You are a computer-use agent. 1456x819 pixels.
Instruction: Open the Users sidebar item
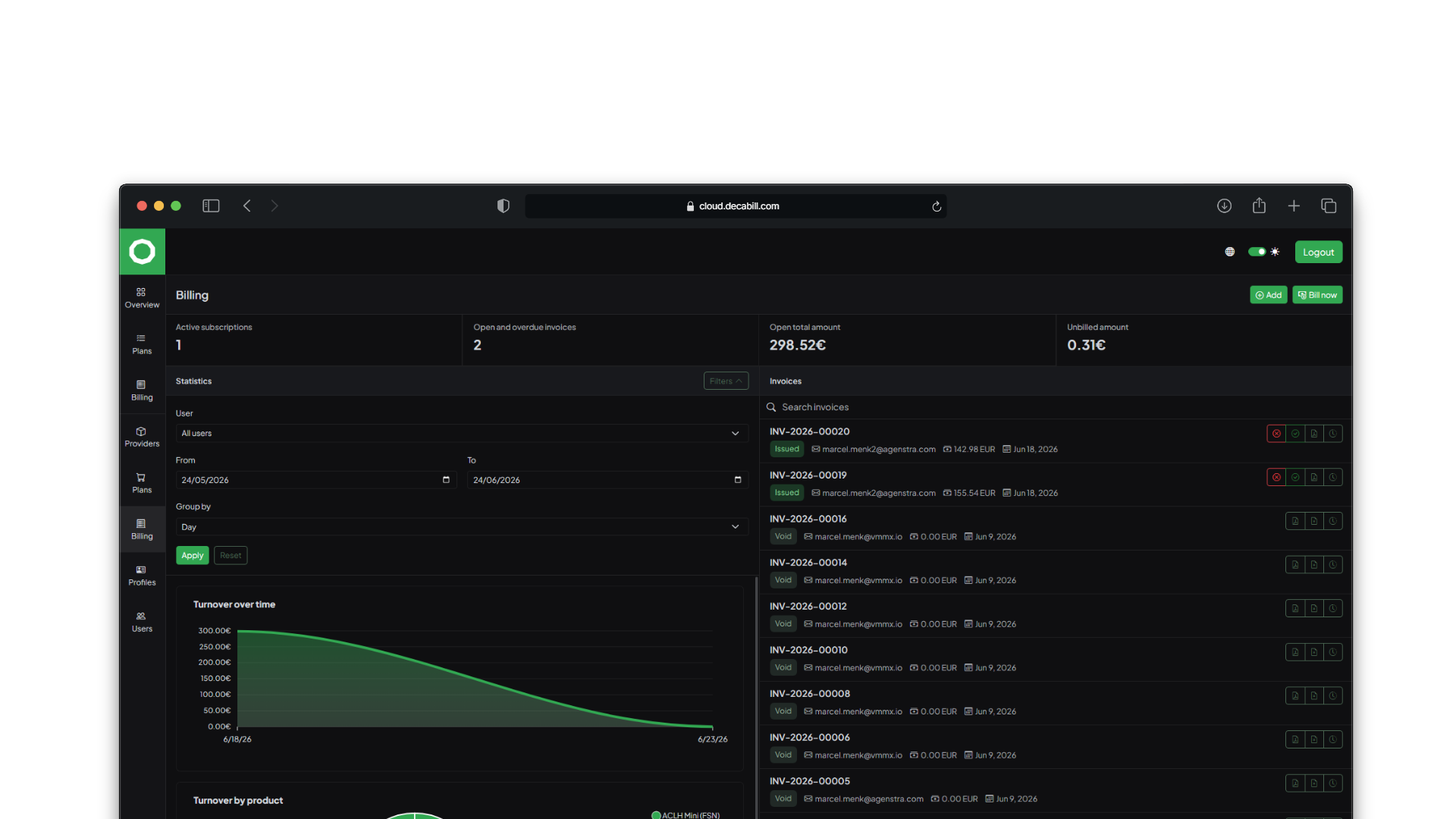(142, 622)
